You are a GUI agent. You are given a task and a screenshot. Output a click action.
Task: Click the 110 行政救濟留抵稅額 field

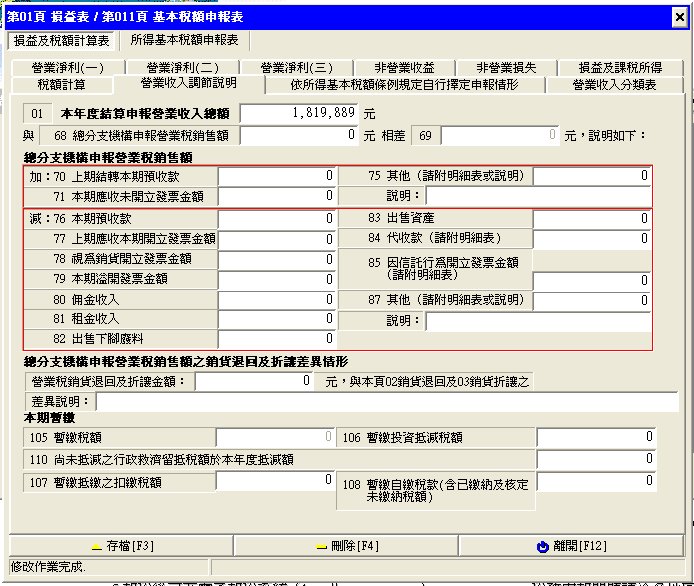tap(596, 459)
